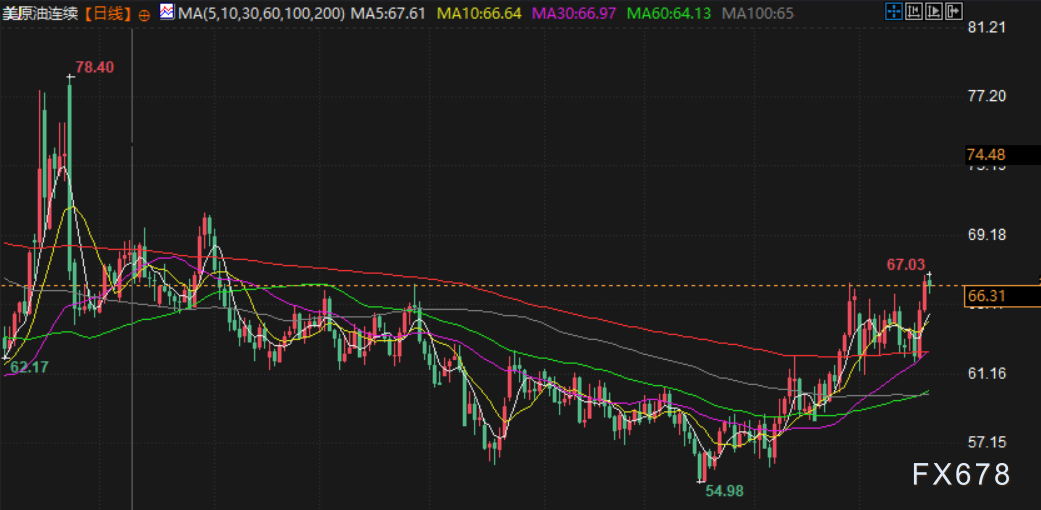Select the magenta MA30:66.97 legend label
This screenshot has width=1041, height=510.
574,15
